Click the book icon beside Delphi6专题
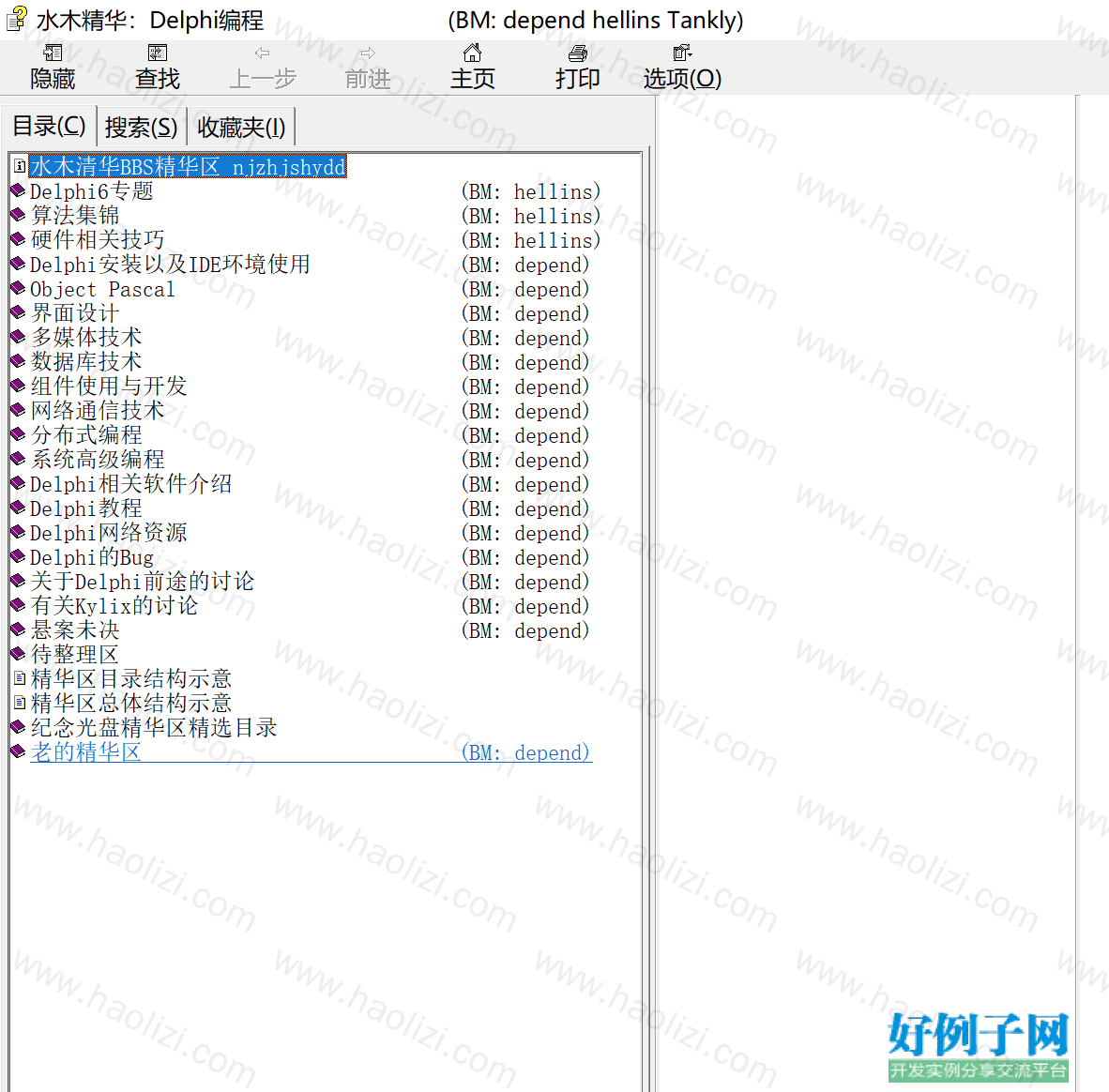Viewport: 1109px width, 1092px height. (19, 190)
